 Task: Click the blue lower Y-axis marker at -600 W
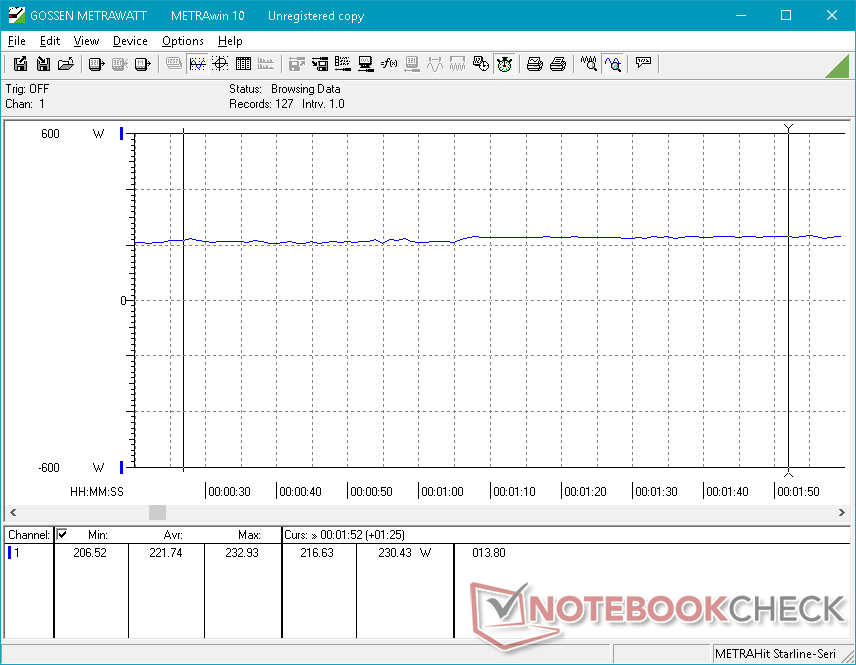(x=122, y=467)
